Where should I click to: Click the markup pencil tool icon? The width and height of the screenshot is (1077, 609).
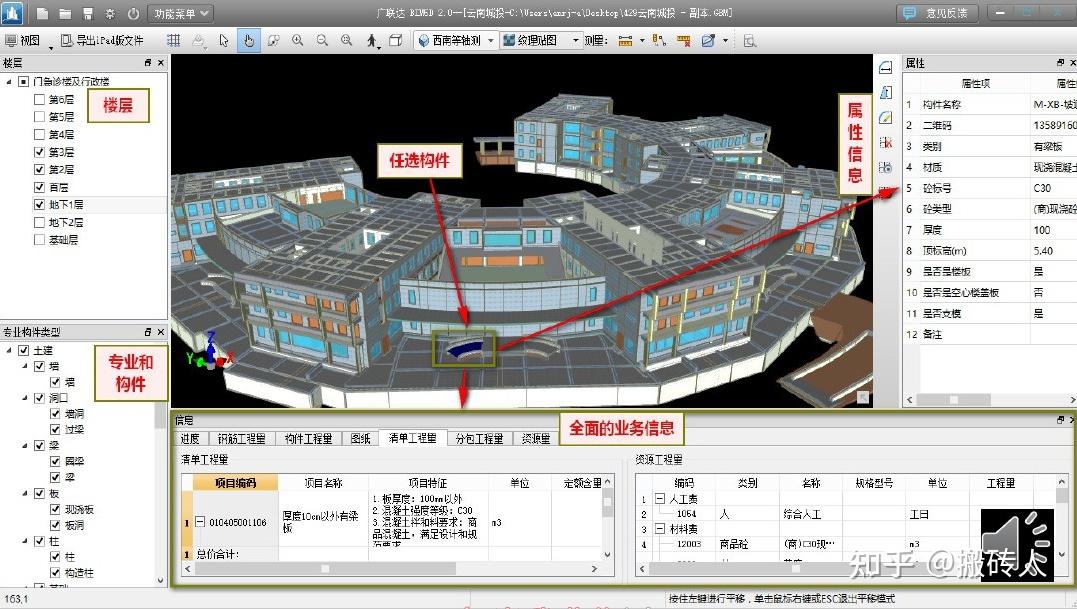708,41
